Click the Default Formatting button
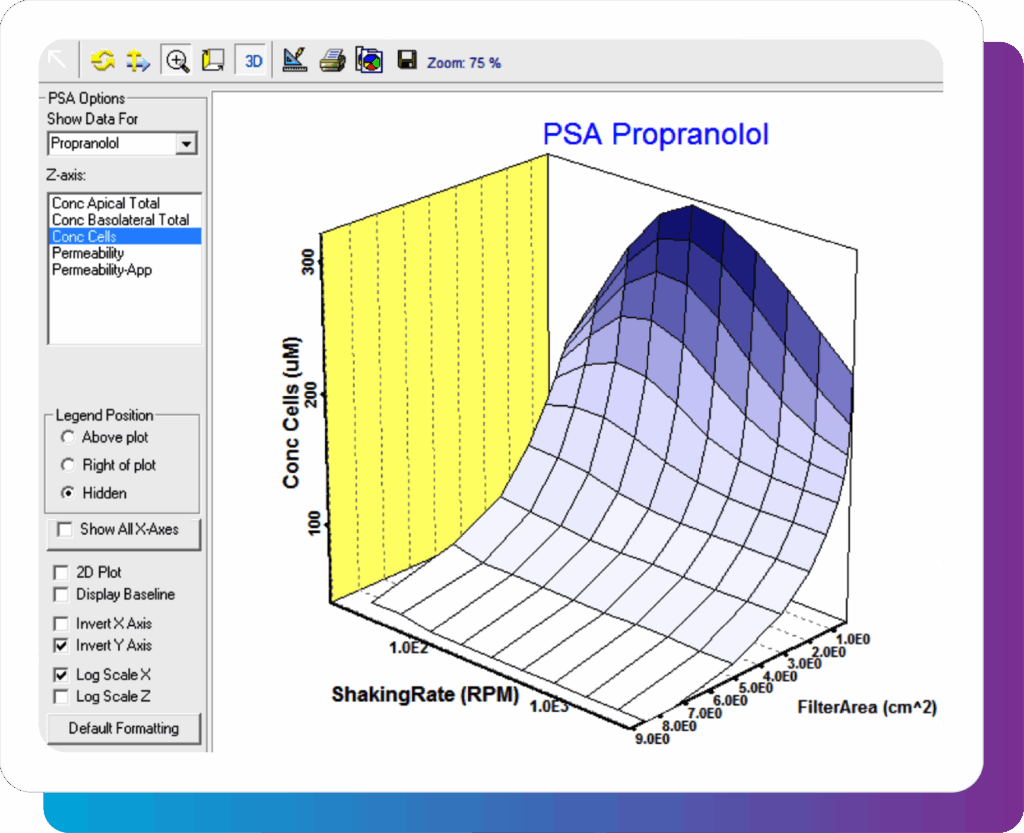The image size is (1024, 833). (123, 728)
